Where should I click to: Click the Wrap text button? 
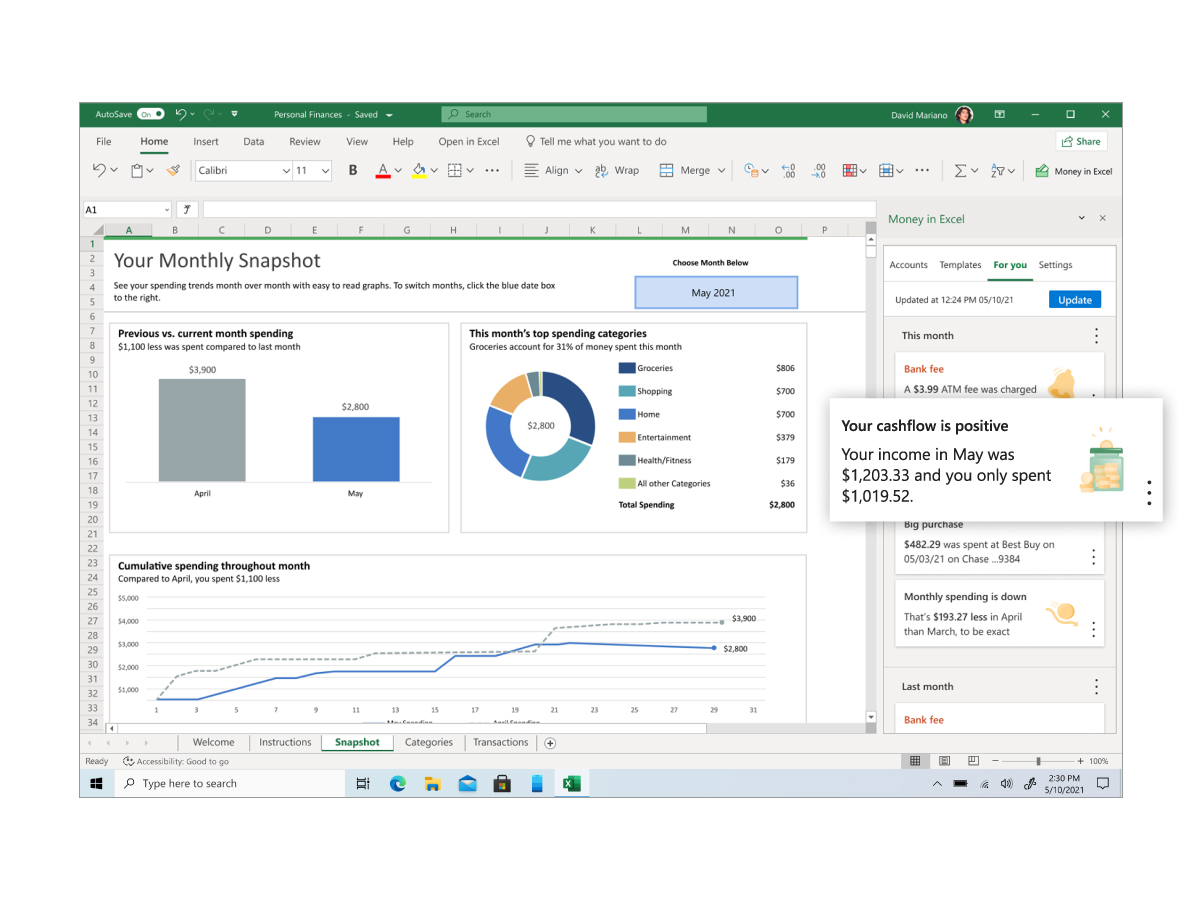pos(617,171)
